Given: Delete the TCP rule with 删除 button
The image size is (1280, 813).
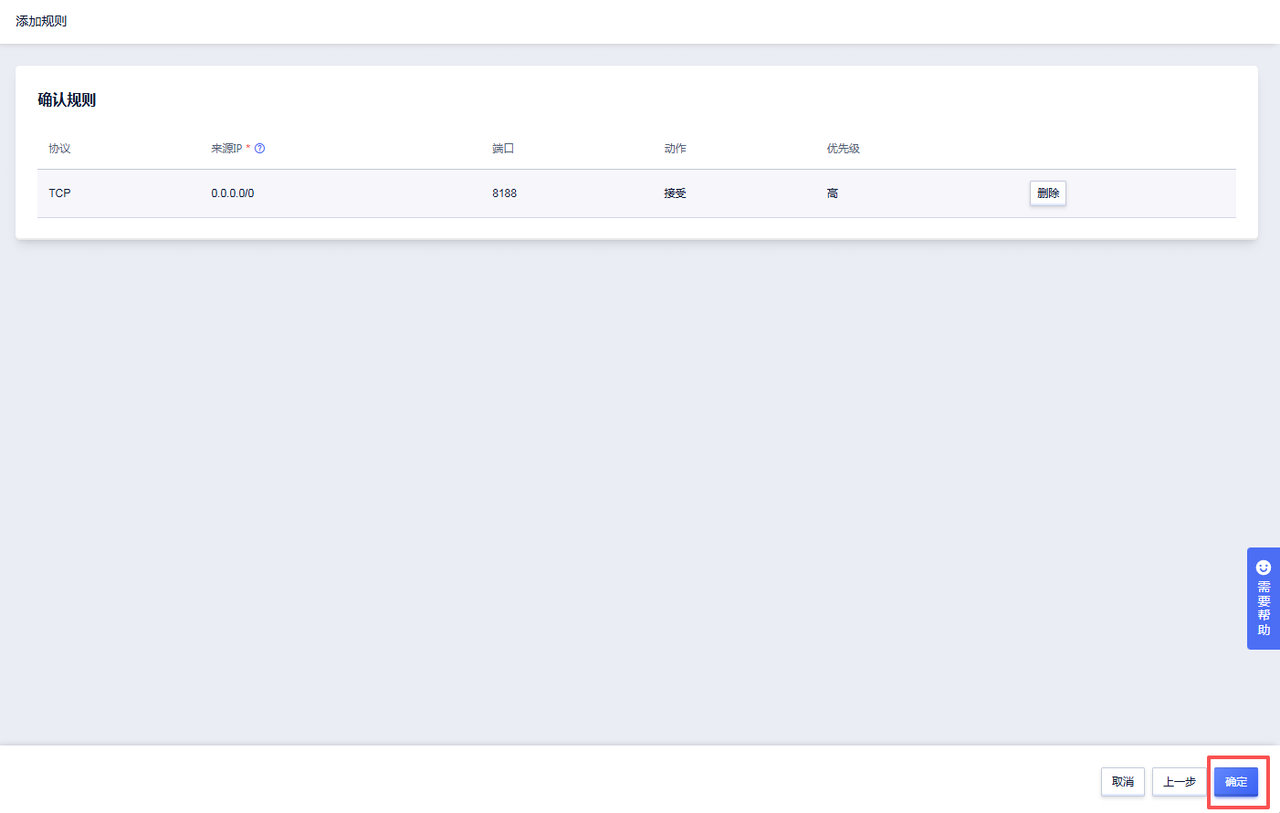Looking at the screenshot, I should click(1048, 193).
